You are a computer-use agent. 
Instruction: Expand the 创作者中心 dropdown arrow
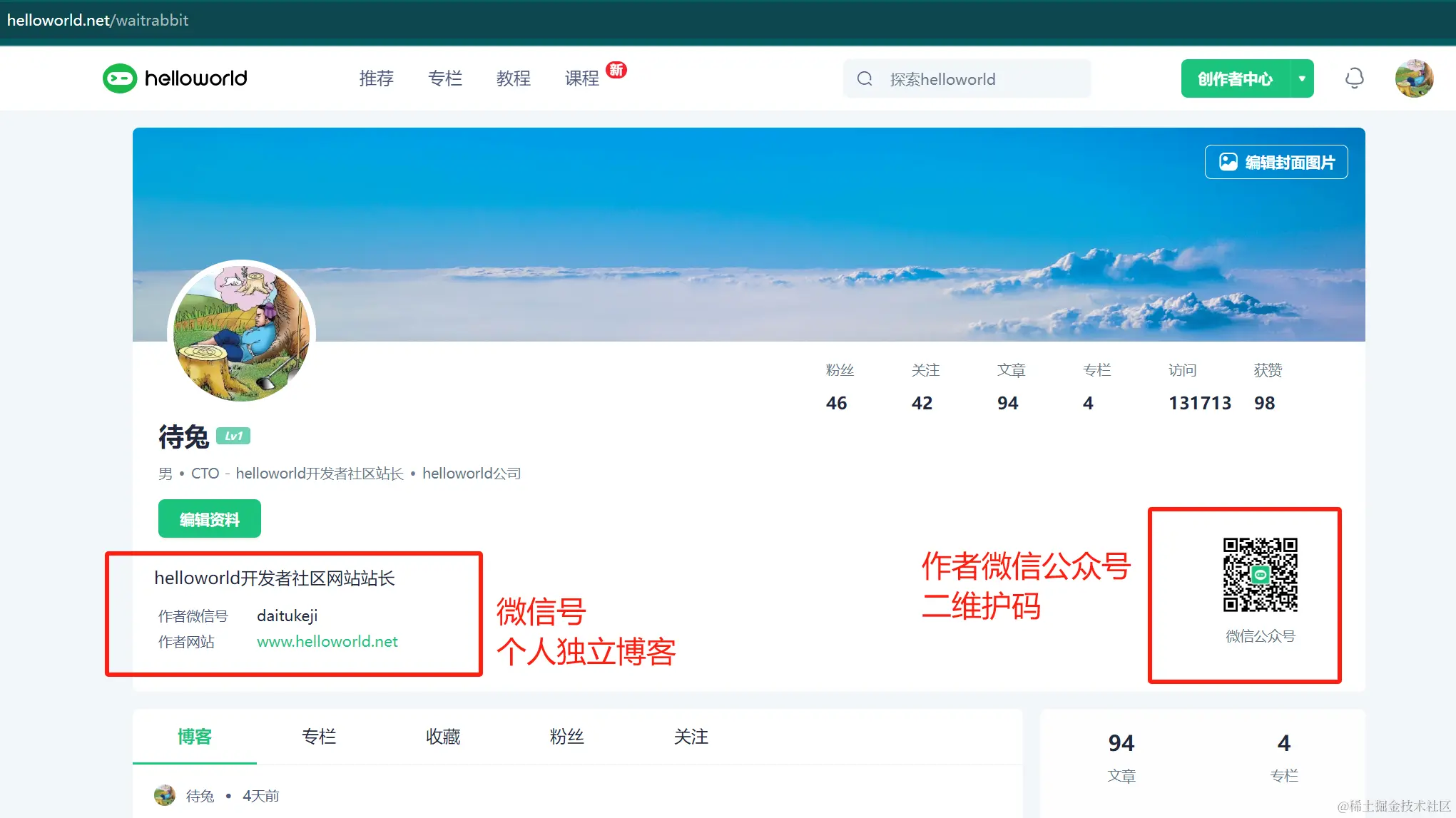coord(1302,78)
